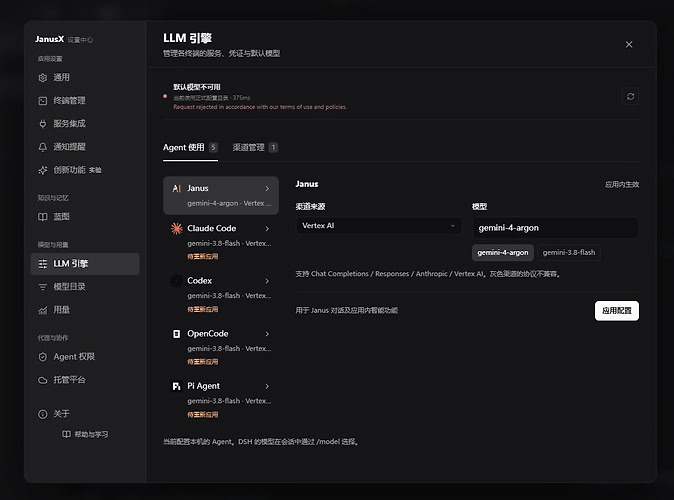Click the 待重新应用 tag under Pi Agent

coord(202,415)
